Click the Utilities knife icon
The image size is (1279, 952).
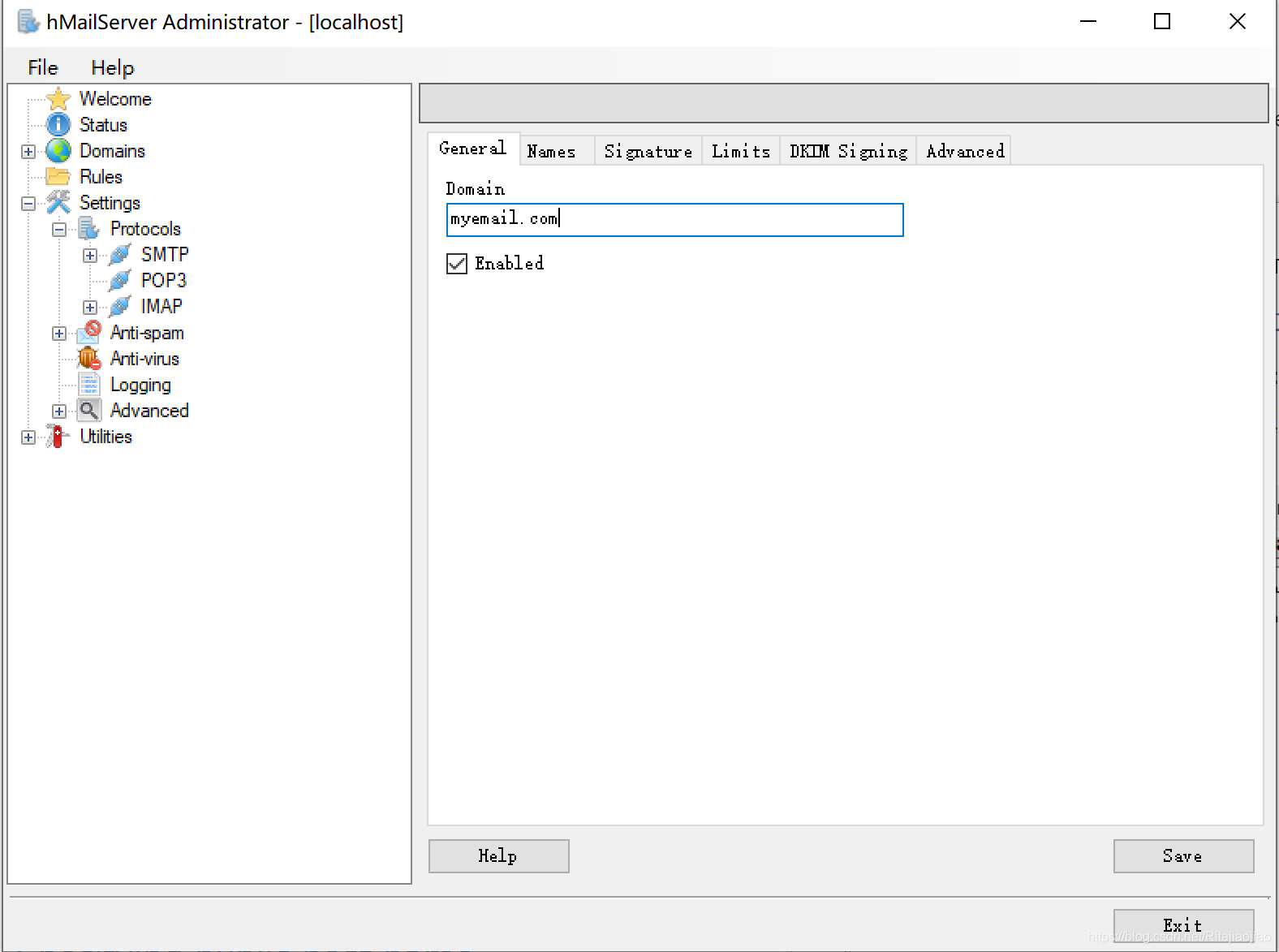(x=57, y=437)
